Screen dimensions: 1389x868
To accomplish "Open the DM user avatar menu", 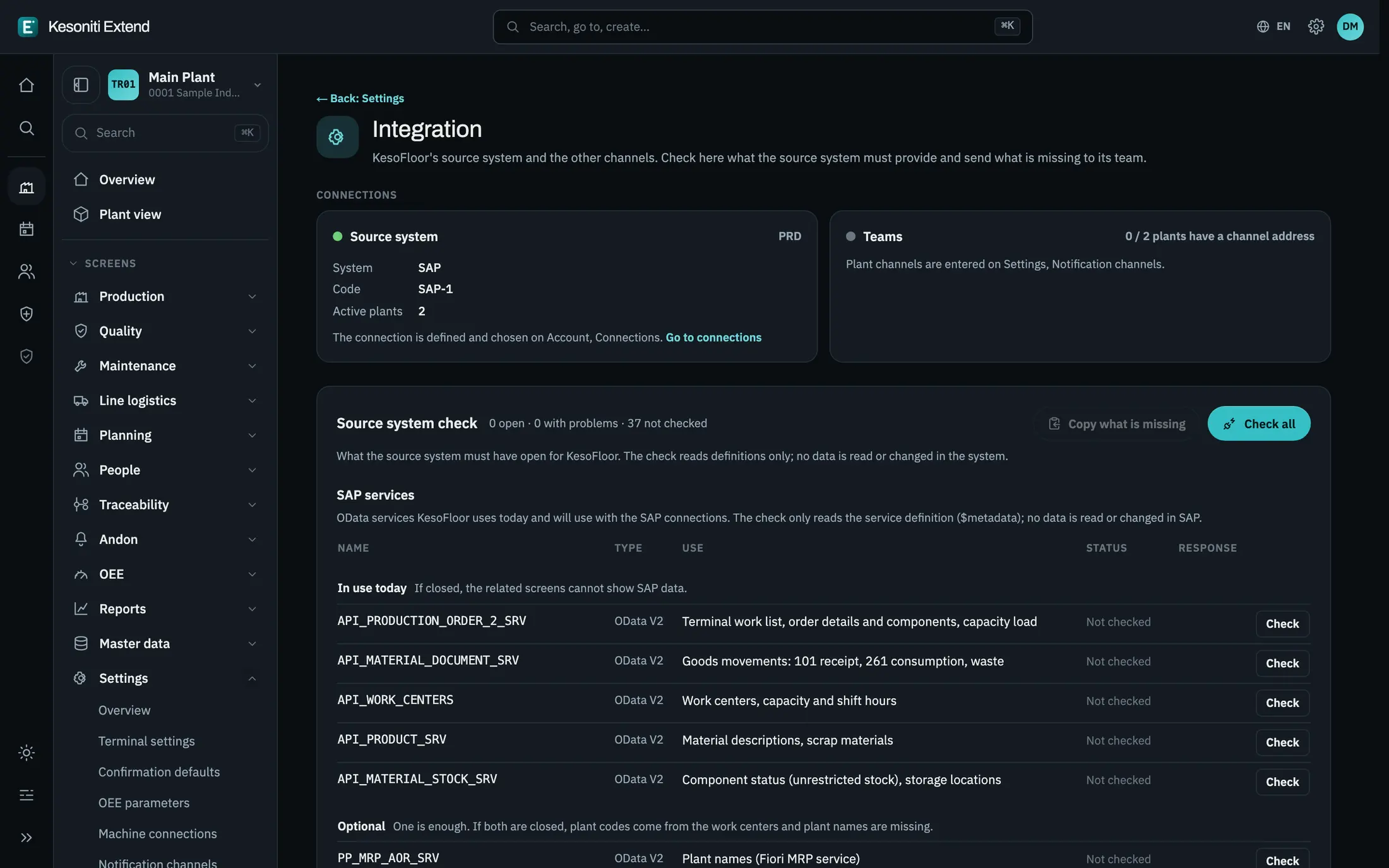I will click(x=1350, y=27).
